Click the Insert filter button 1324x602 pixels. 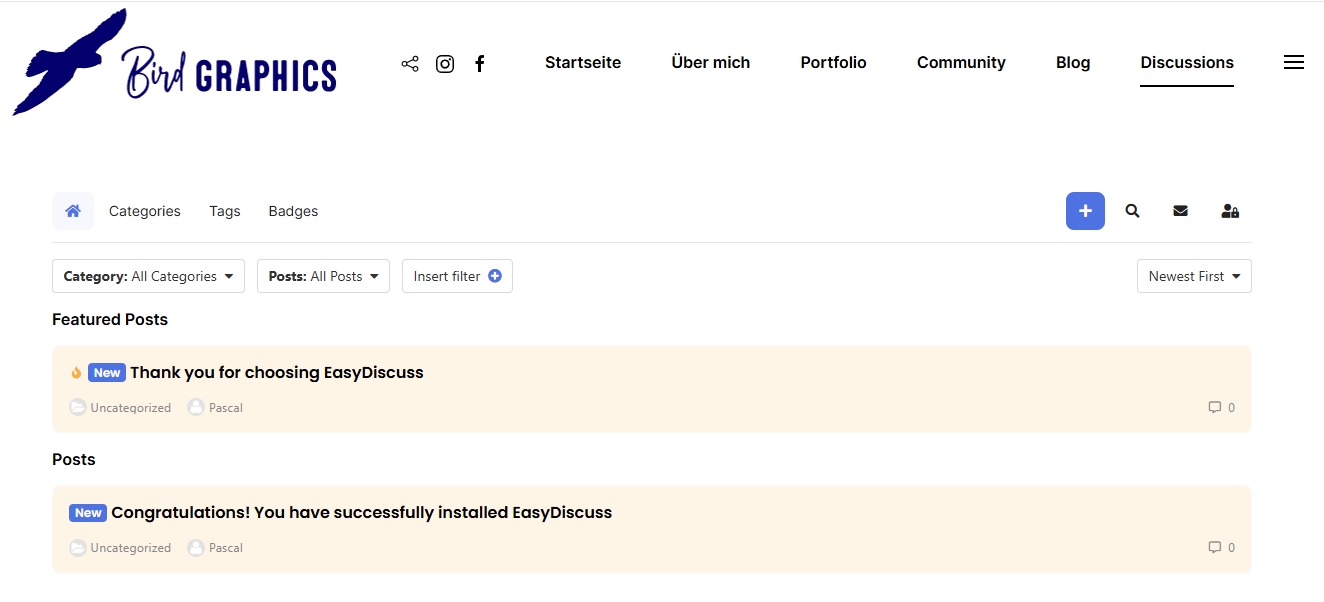pyautogui.click(x=457, y=276)
